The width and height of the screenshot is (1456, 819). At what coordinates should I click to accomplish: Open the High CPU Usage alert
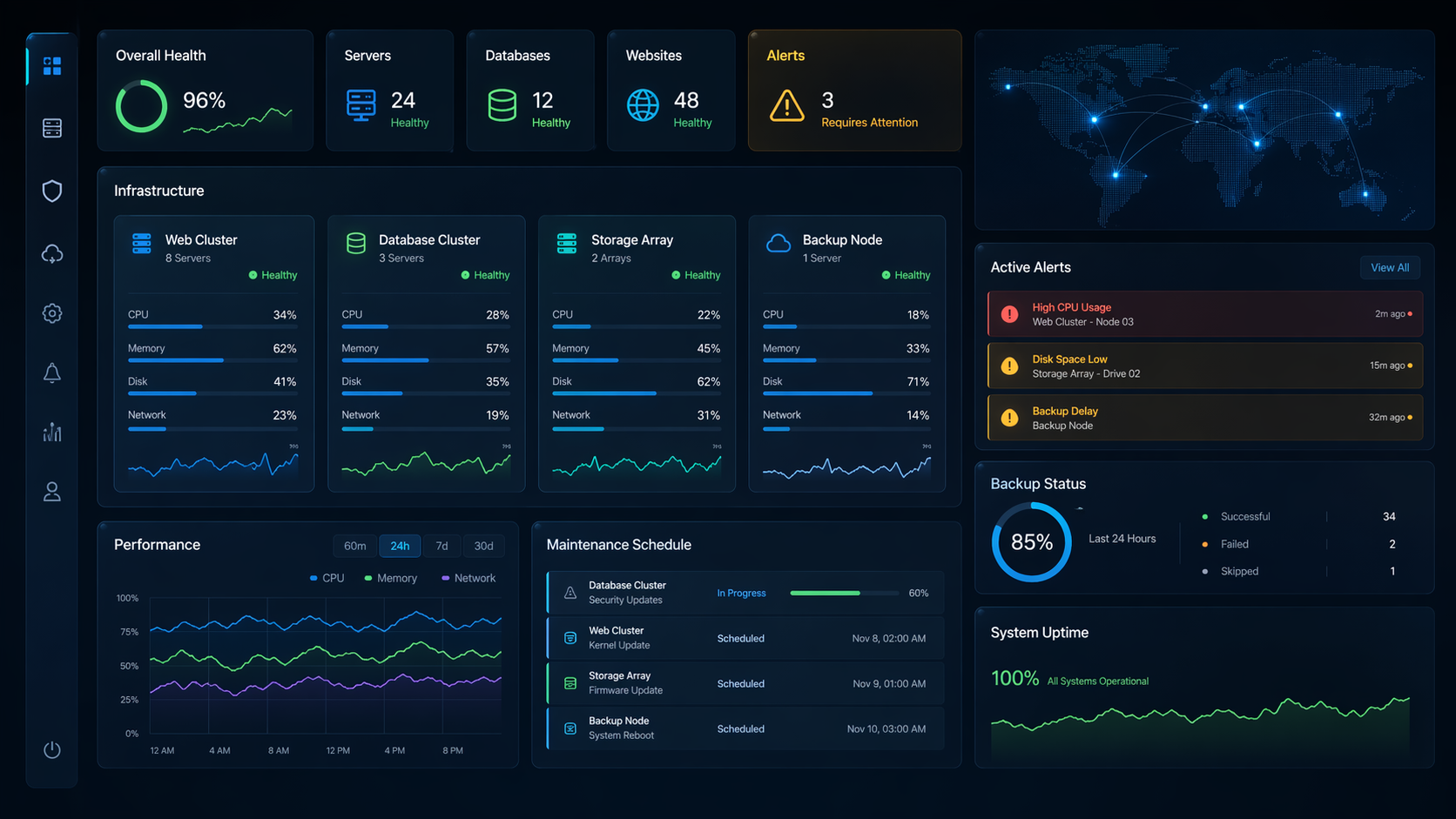coord(1205,314)
